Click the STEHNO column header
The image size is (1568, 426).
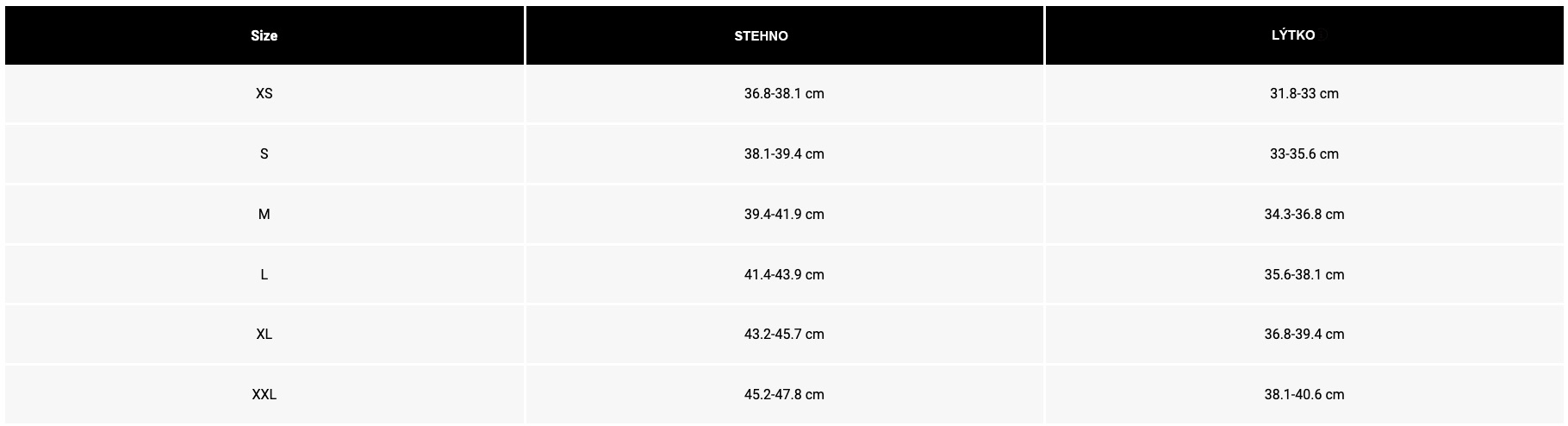click(x=785, y=35)
